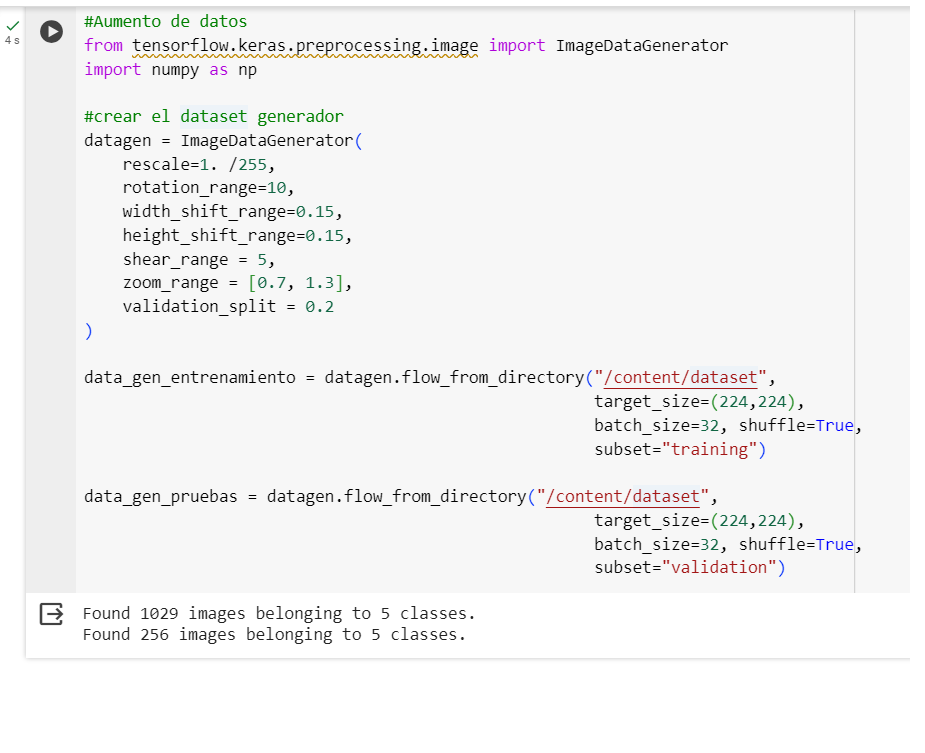Click the "/content/dataset" path in the pruebas generator
The width and height of the screenshot is (925, 753).
click(x=622, y=496)
